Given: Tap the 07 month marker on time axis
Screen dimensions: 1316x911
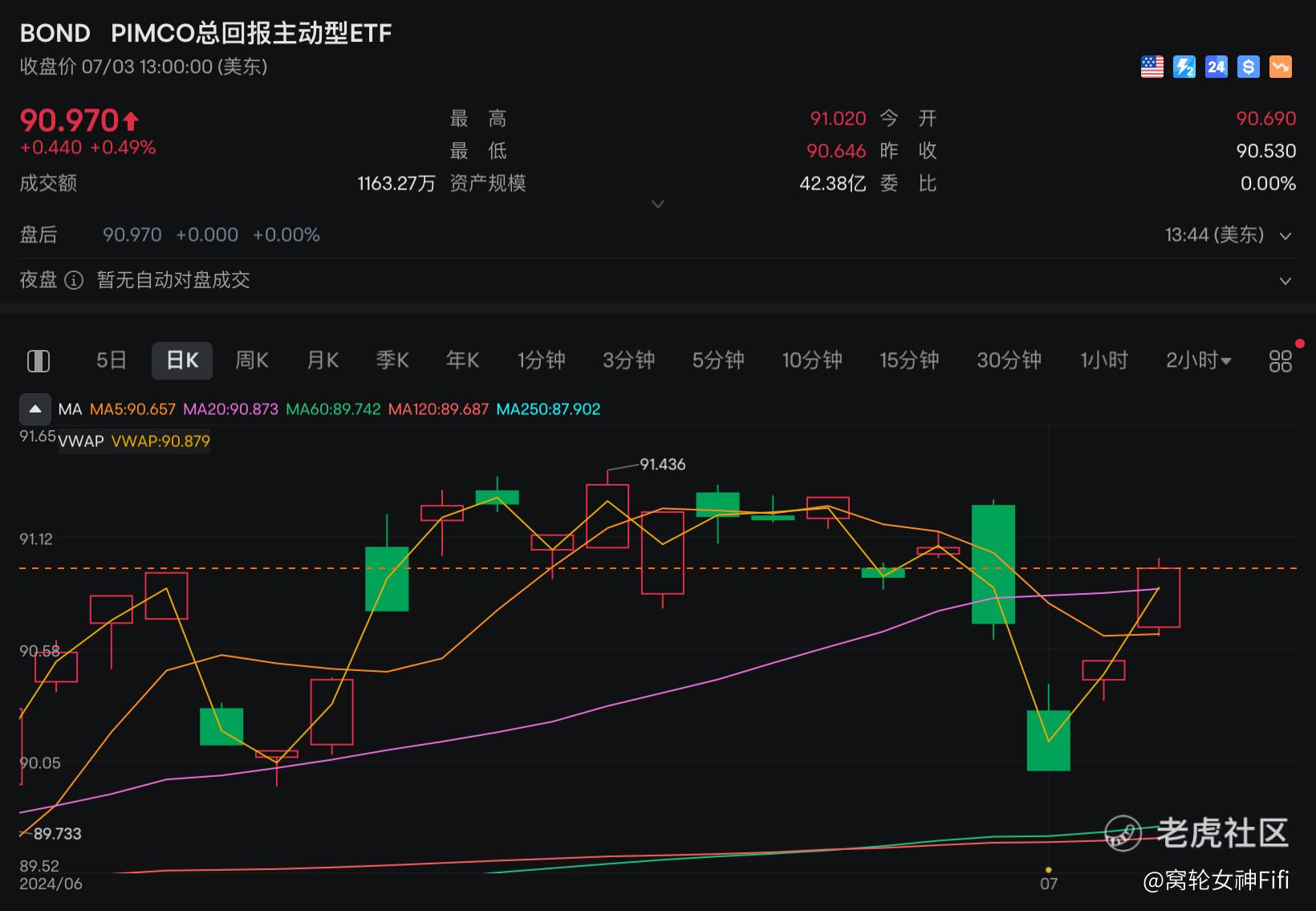Looking at the screenshot, I should point(1049,884).
